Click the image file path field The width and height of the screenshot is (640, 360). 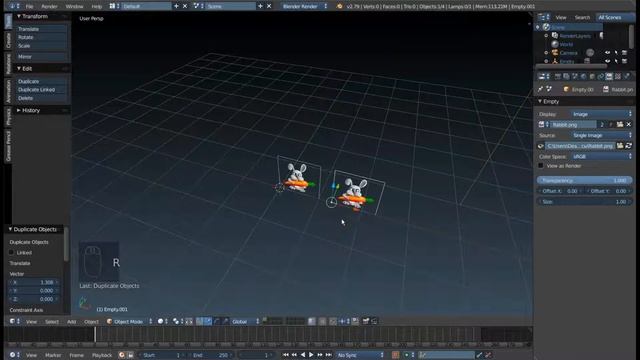click(x=580, y=146)
